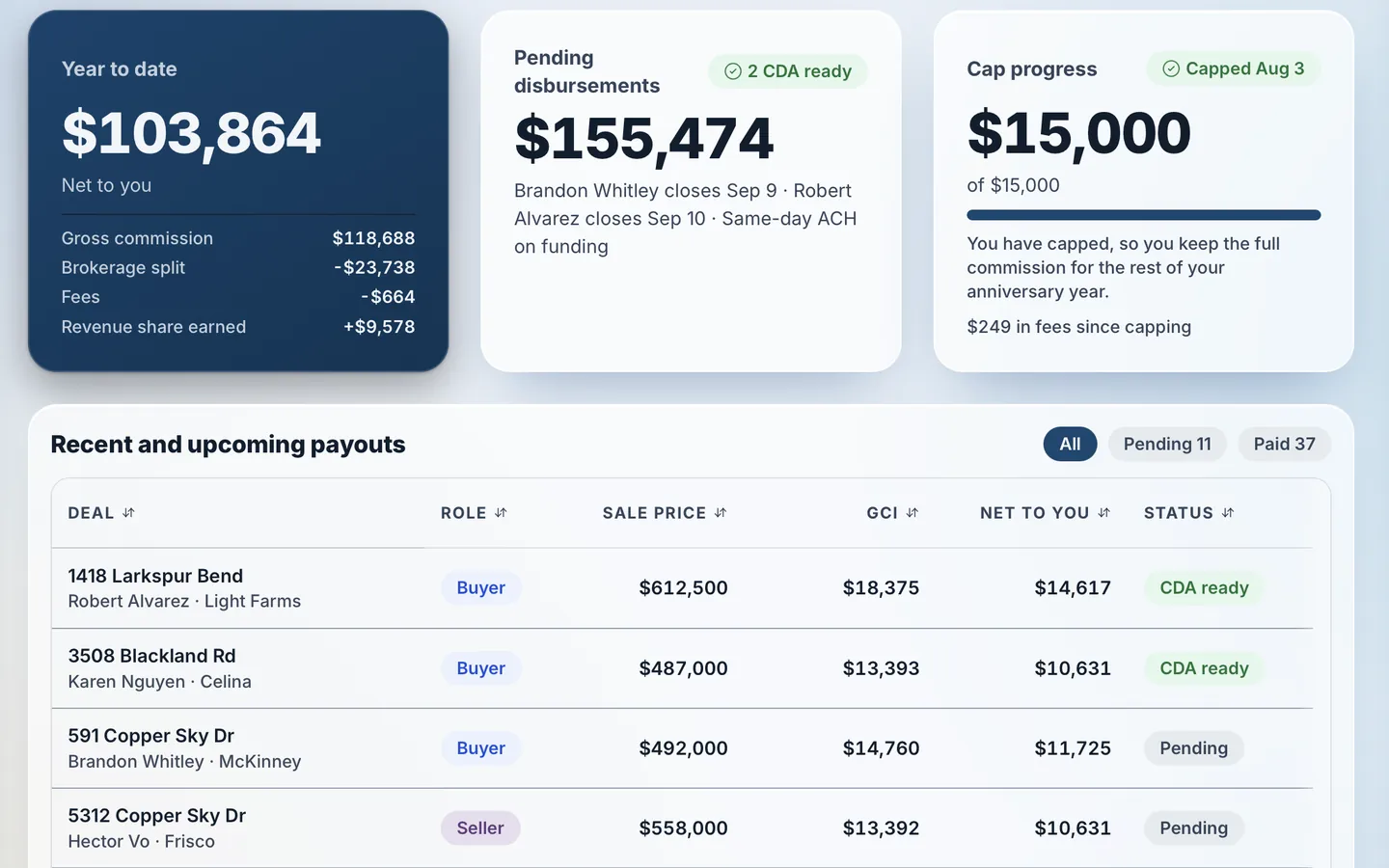1389x868 pixels.
Task: Click the $14,617 net to you cell
Action: 1073,588
